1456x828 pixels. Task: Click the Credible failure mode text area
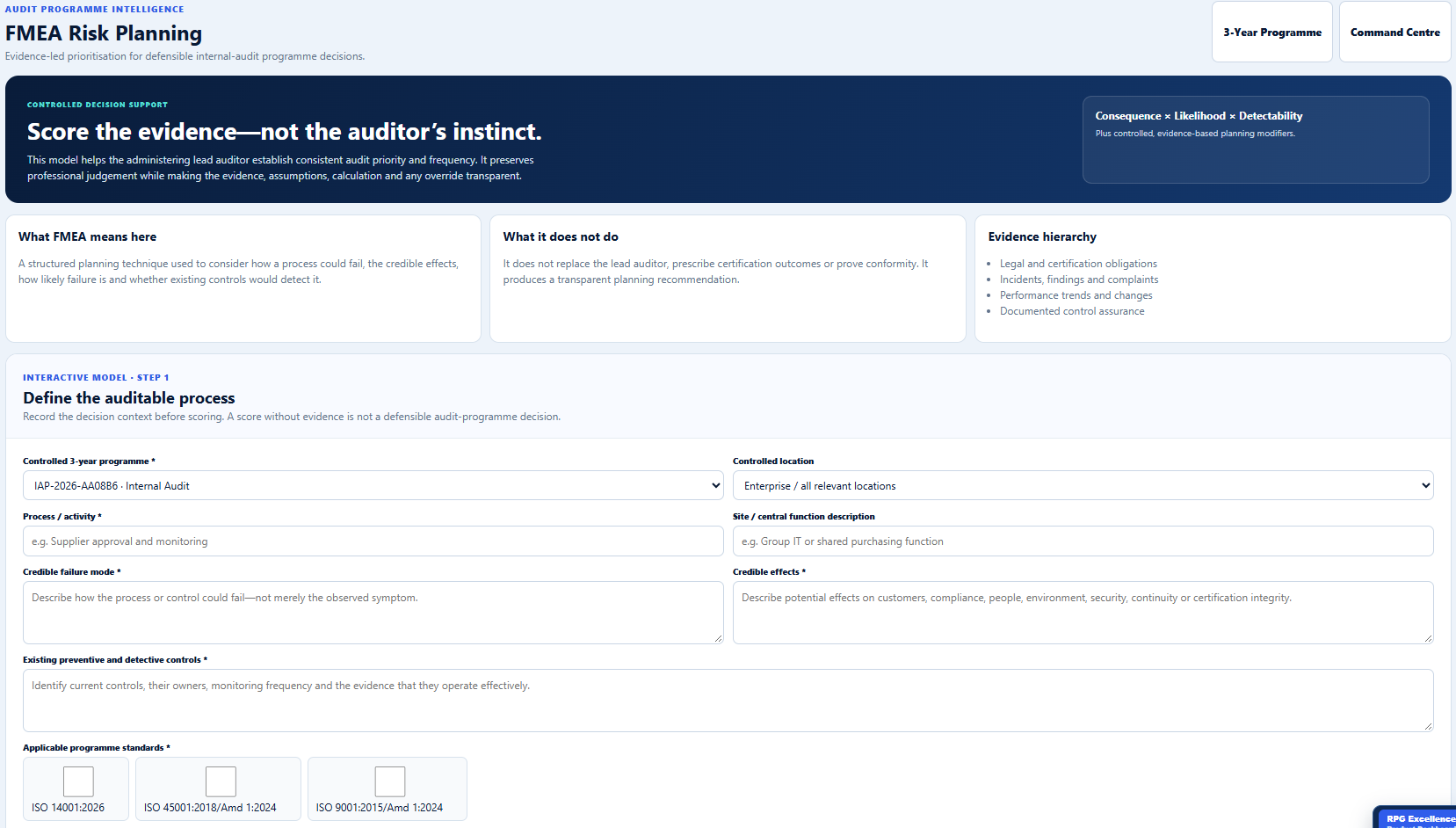(x=373, y=612)
